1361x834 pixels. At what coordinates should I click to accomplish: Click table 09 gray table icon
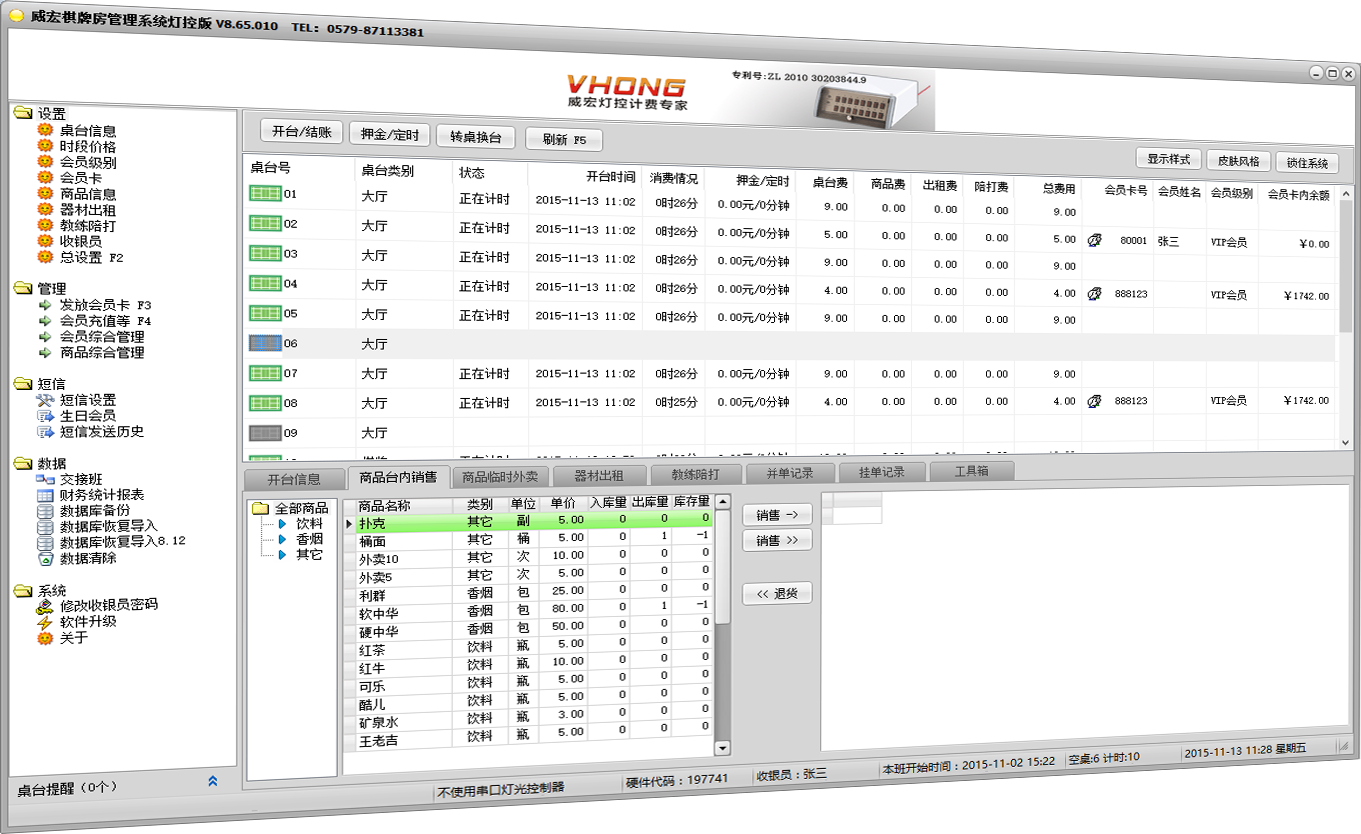[265, 433]
